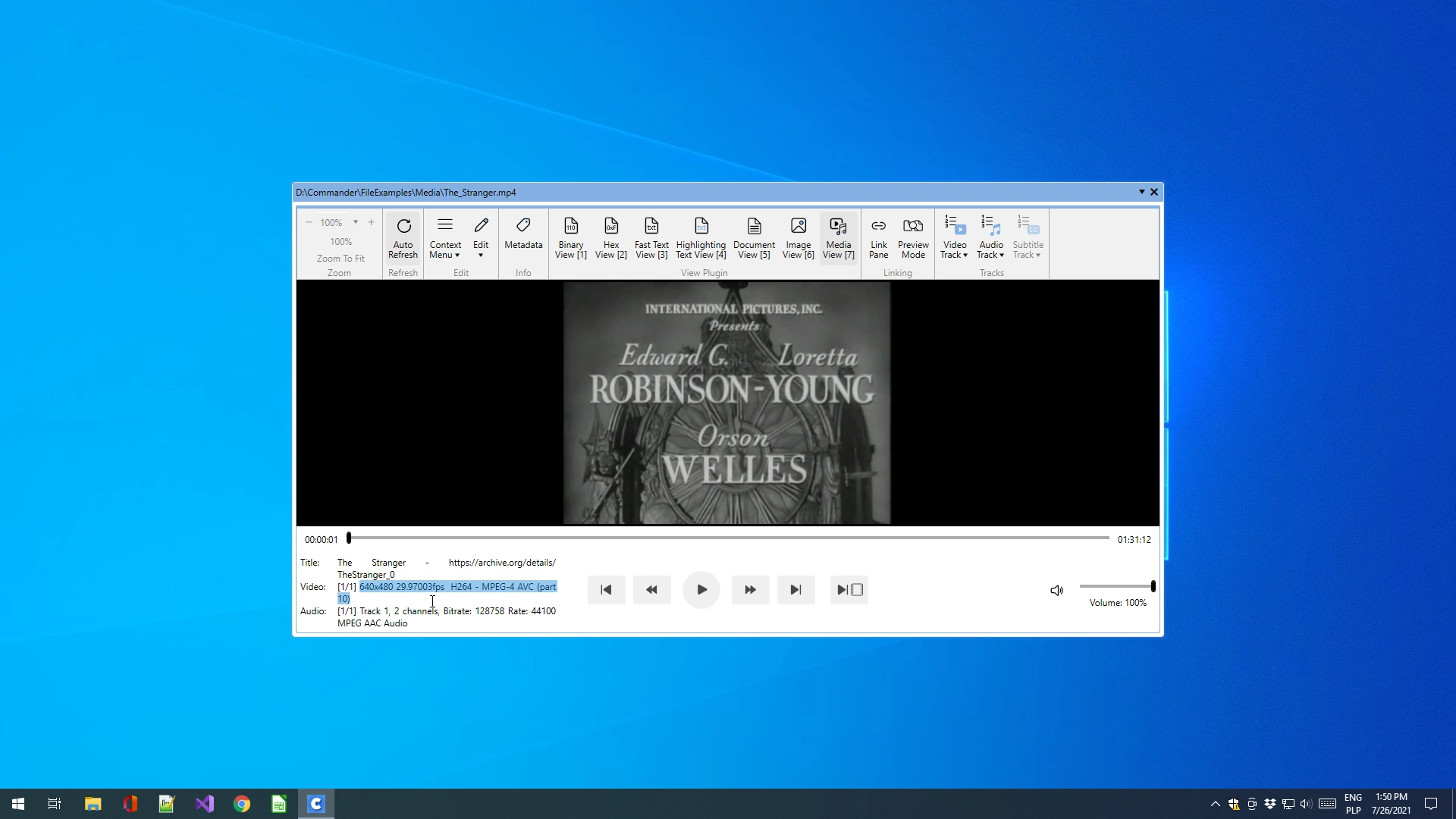The width and height of the screenshot is (1456, 819).
Task: Open the clock showing 1:50 PM
Action: 1391,804
